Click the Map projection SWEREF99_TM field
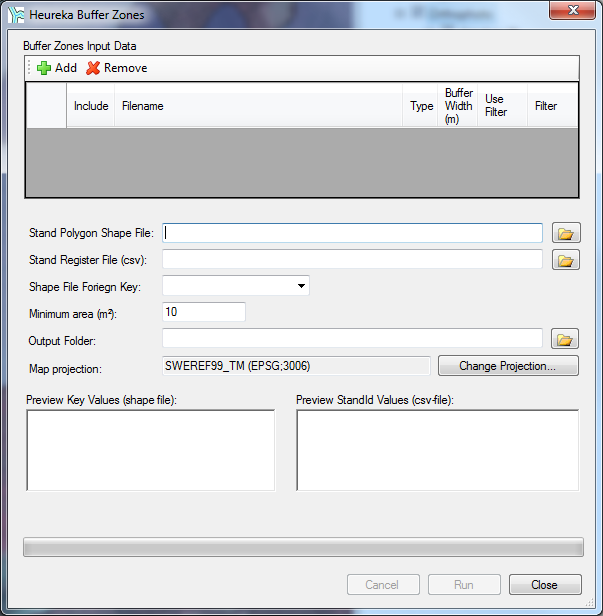Viewport: 603px width, 616px height. pos(296,366)
